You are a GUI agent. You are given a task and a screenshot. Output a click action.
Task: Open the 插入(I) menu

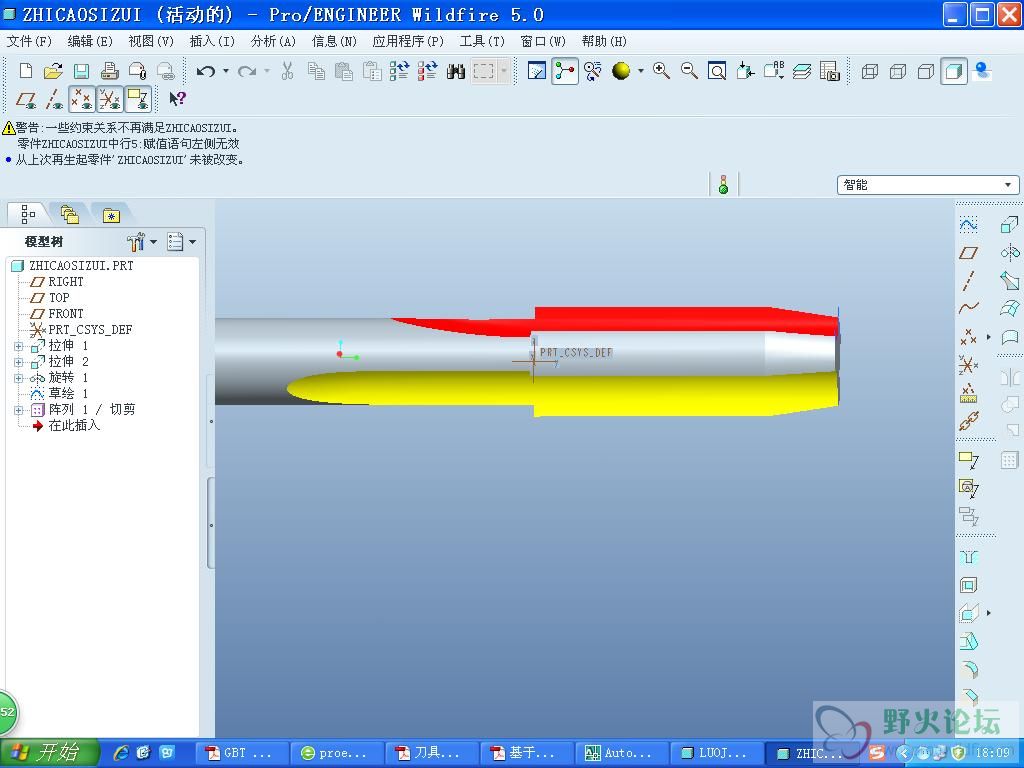coord(212,41)
